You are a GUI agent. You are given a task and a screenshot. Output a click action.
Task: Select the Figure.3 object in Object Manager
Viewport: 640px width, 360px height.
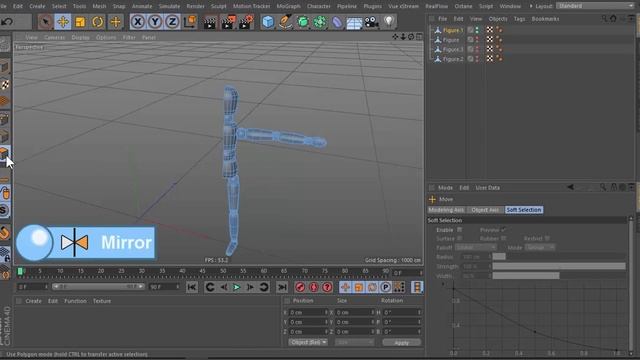coord(453,49)
